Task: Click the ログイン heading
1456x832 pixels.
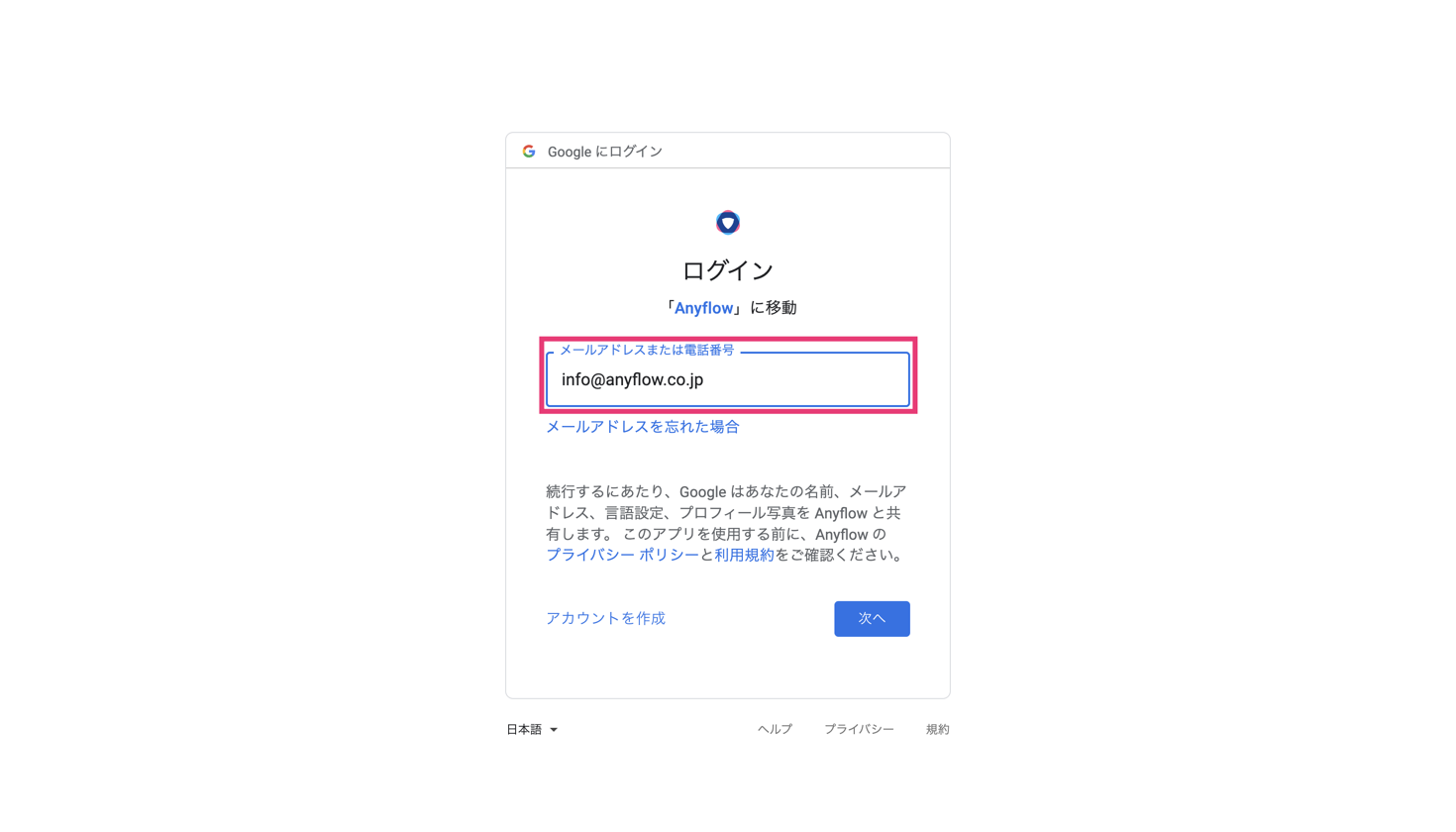Action: 728,270
